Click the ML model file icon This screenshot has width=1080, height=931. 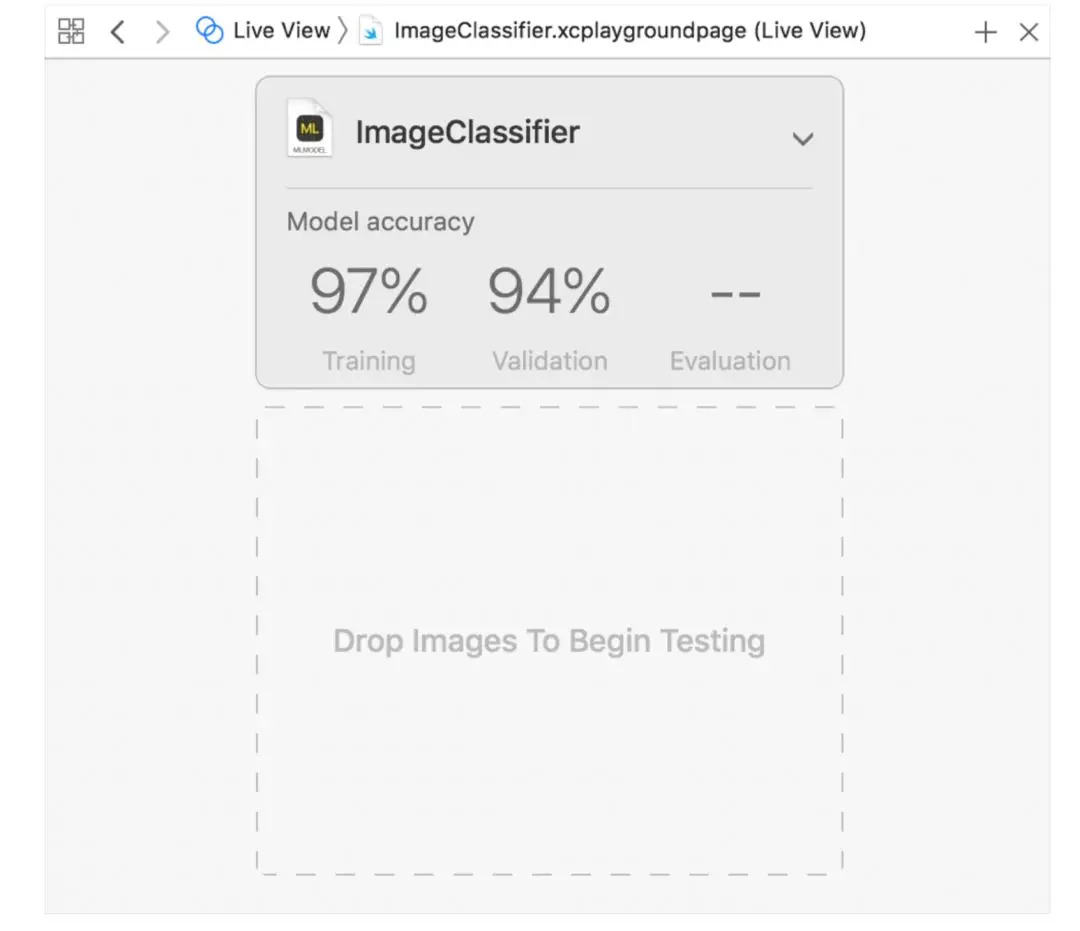309,128
